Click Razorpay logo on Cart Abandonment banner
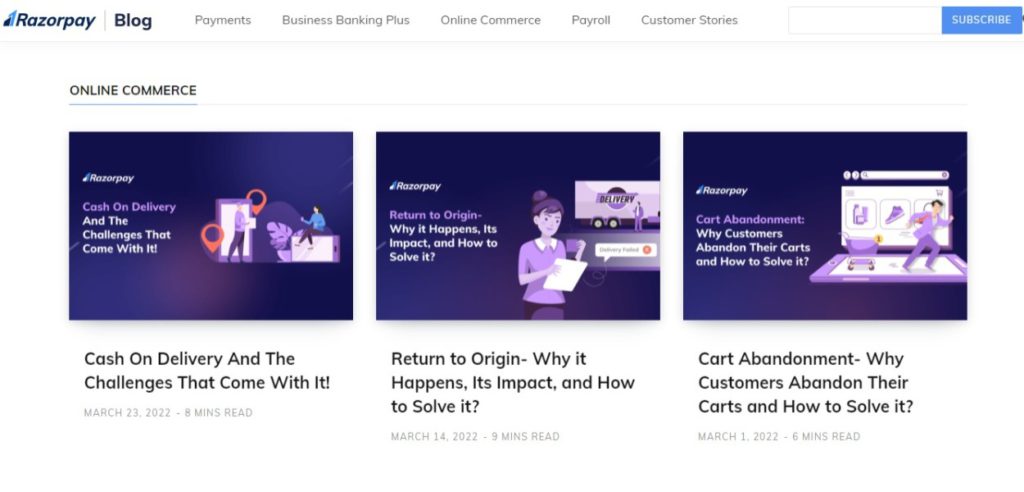 (722, 190)
